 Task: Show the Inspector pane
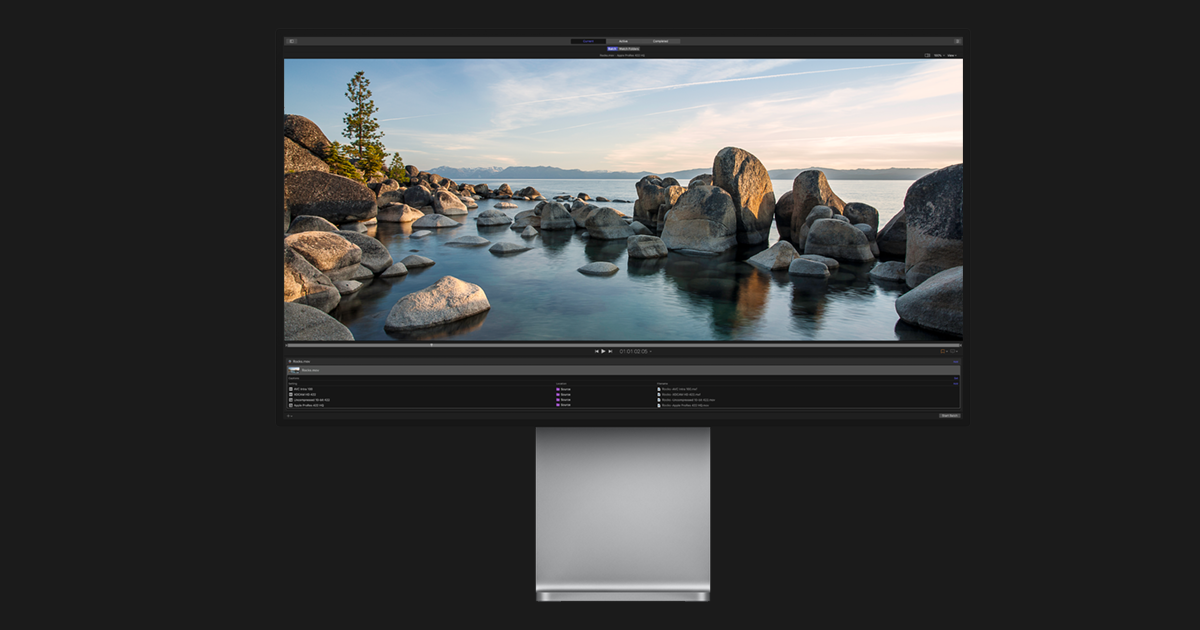pos(959,40)
